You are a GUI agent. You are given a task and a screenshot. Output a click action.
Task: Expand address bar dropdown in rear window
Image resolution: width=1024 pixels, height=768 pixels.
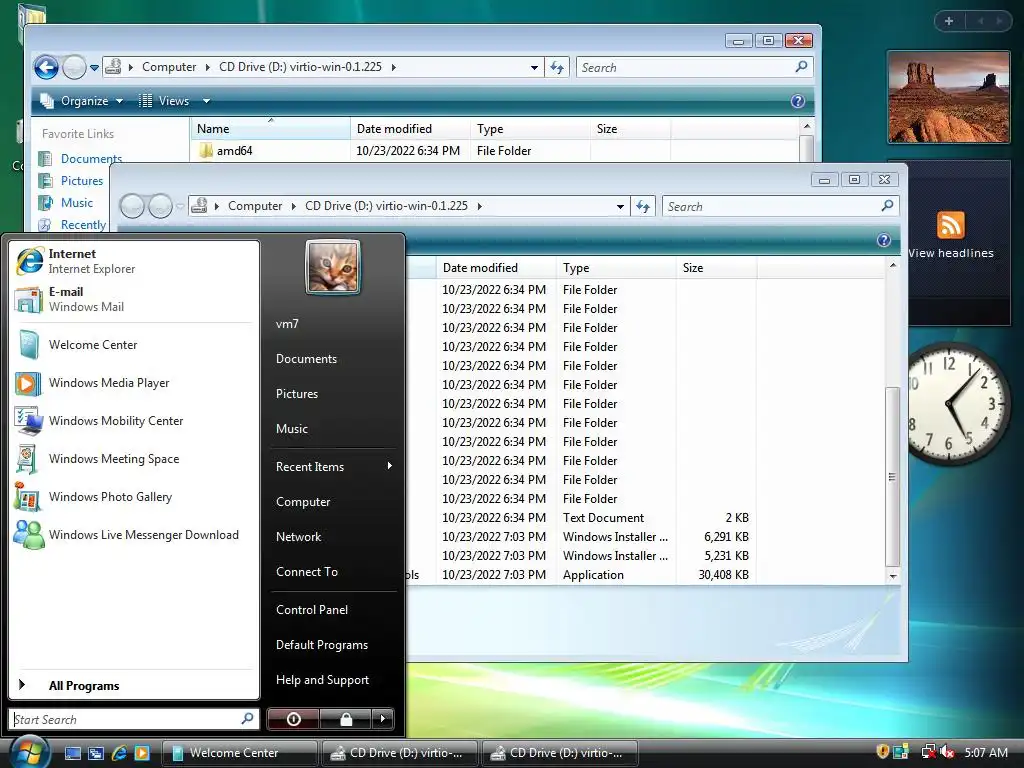coord(534,67)
